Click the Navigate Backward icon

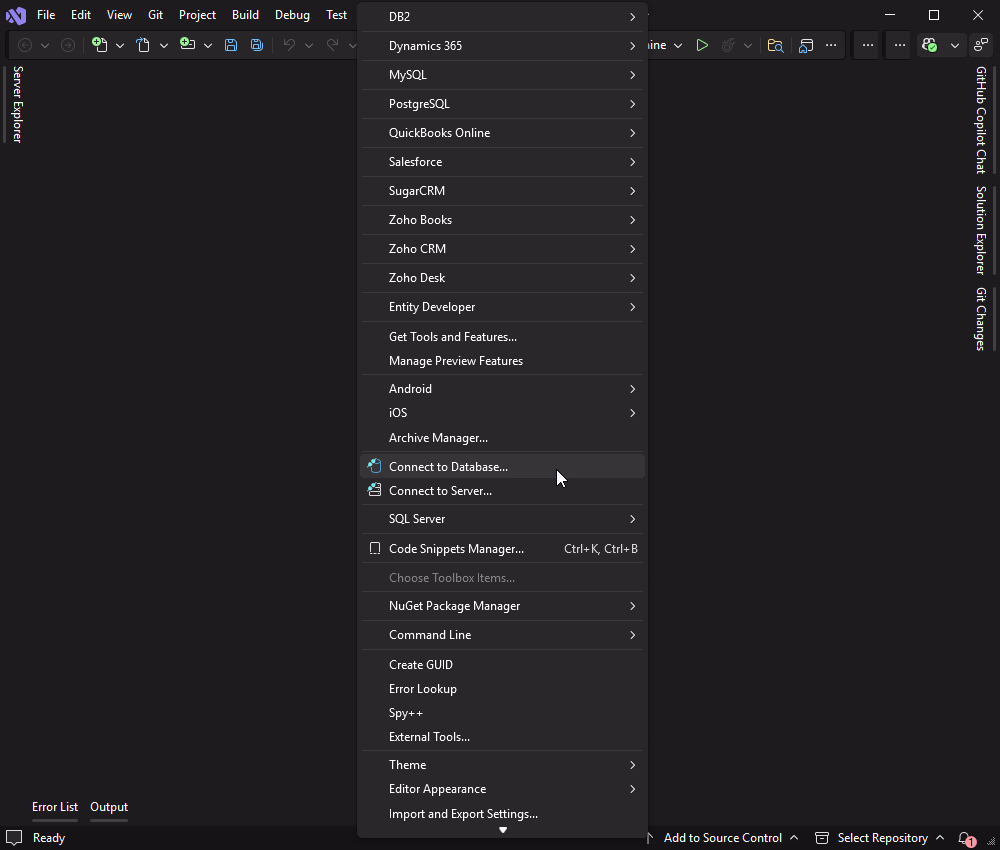click(23, 45)
